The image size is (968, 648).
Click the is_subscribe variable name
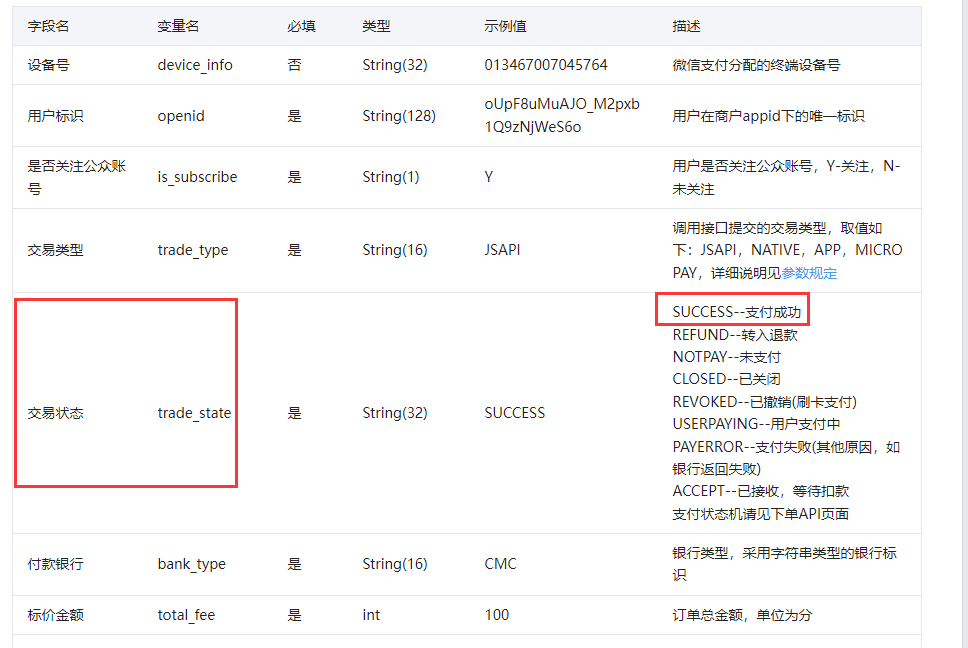[x=197, y=176]
